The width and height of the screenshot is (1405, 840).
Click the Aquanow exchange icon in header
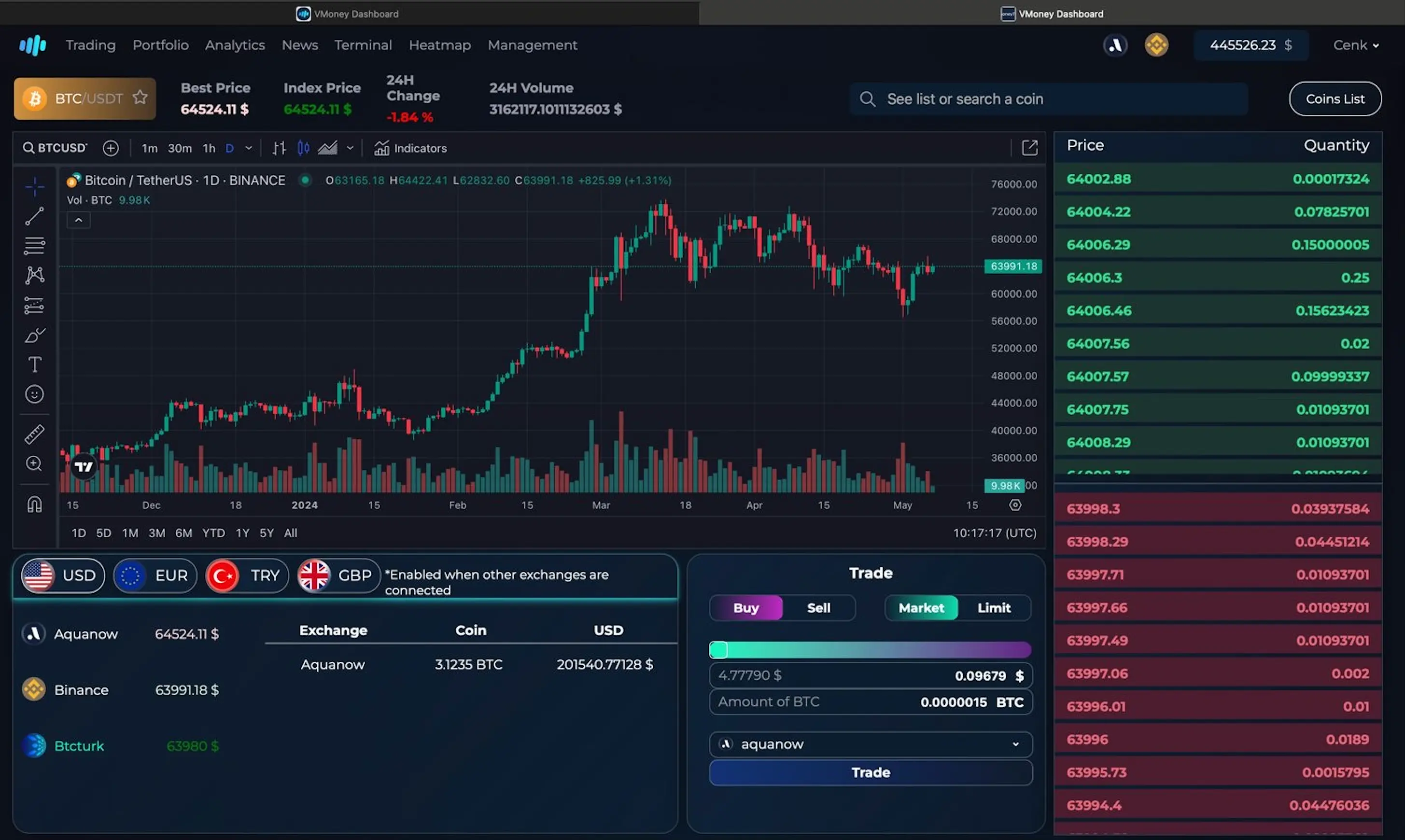click(1115, 45)
